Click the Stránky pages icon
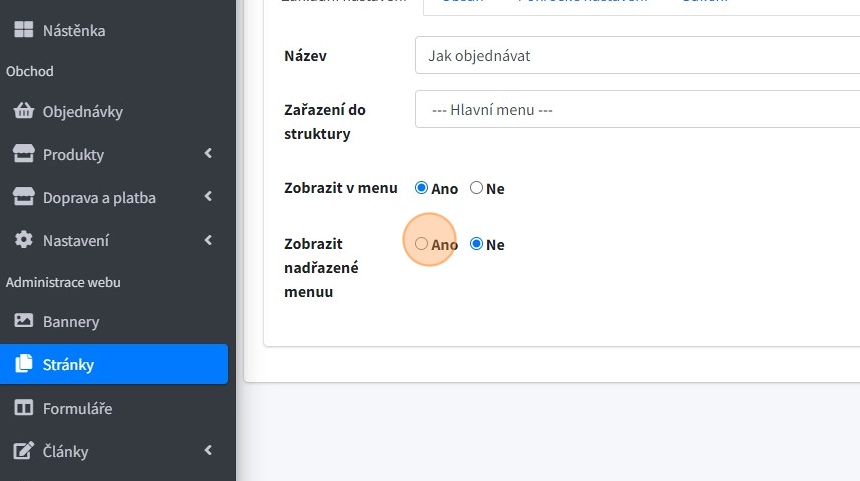The image size is (860, 481). (x=23, y=364)
